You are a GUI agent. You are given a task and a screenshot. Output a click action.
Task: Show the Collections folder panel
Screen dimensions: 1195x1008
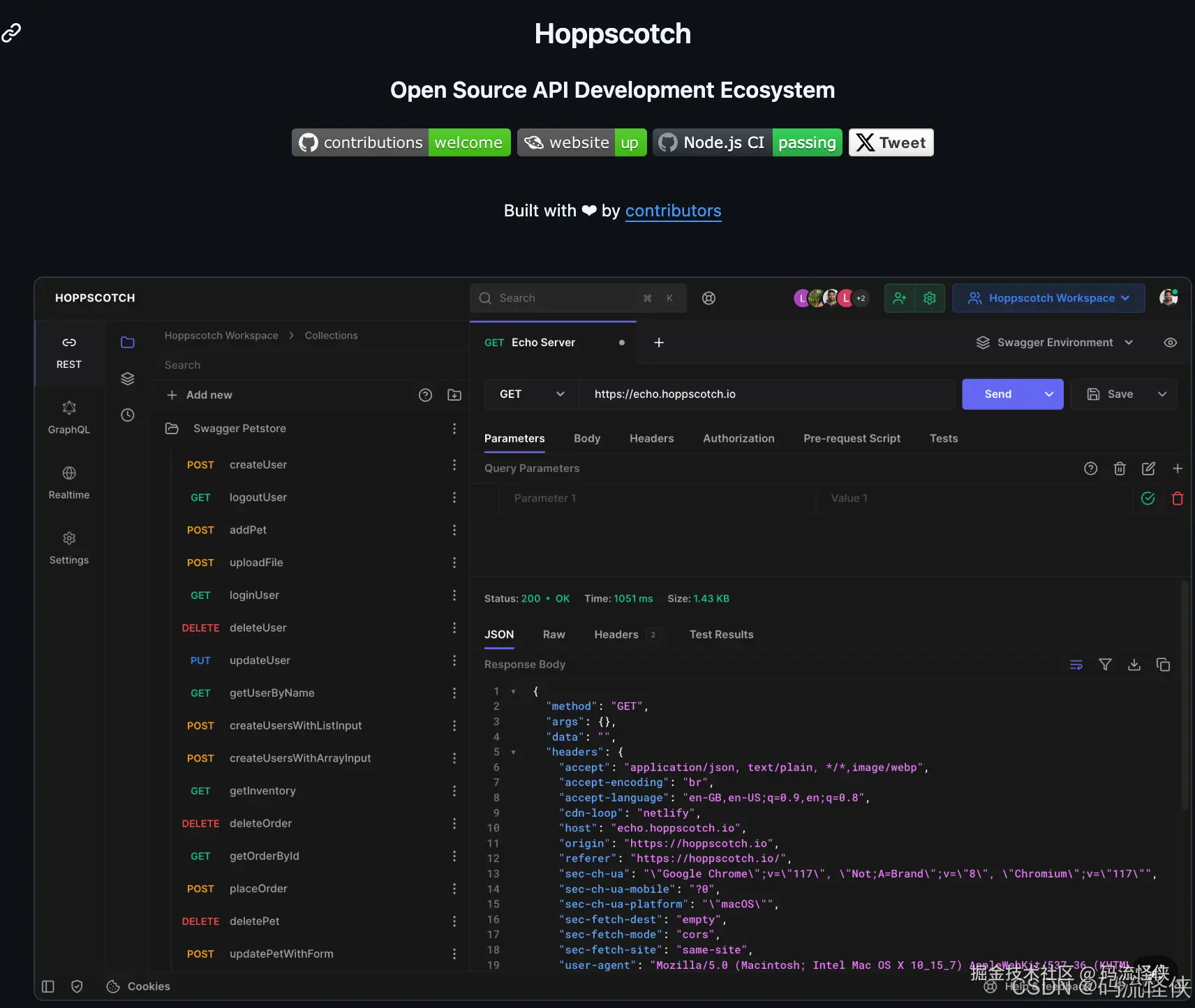(128, 342)
